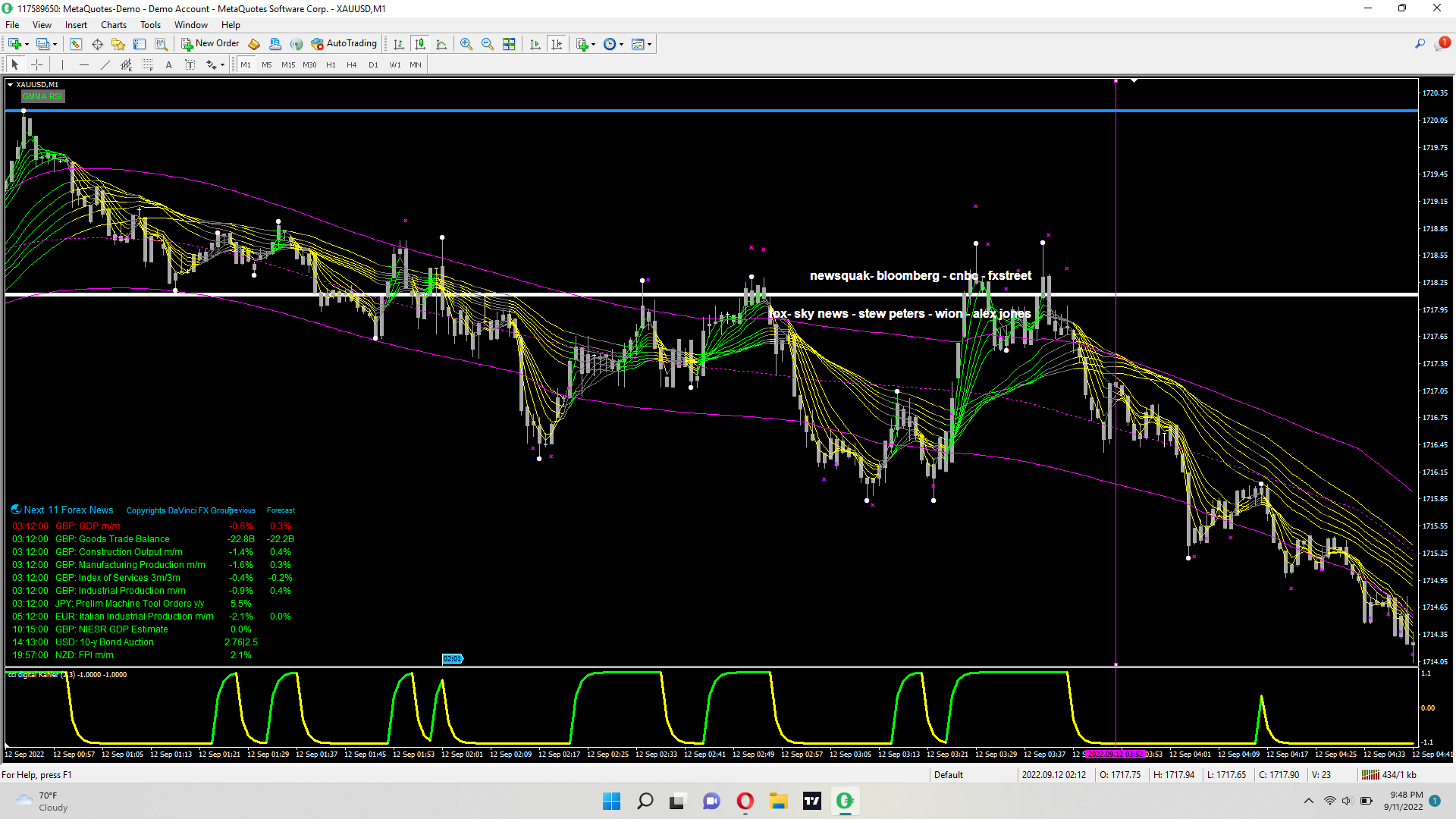This screenshot has height=819, width=1456.
Task: Open the Charts menu
Action: 114,25
